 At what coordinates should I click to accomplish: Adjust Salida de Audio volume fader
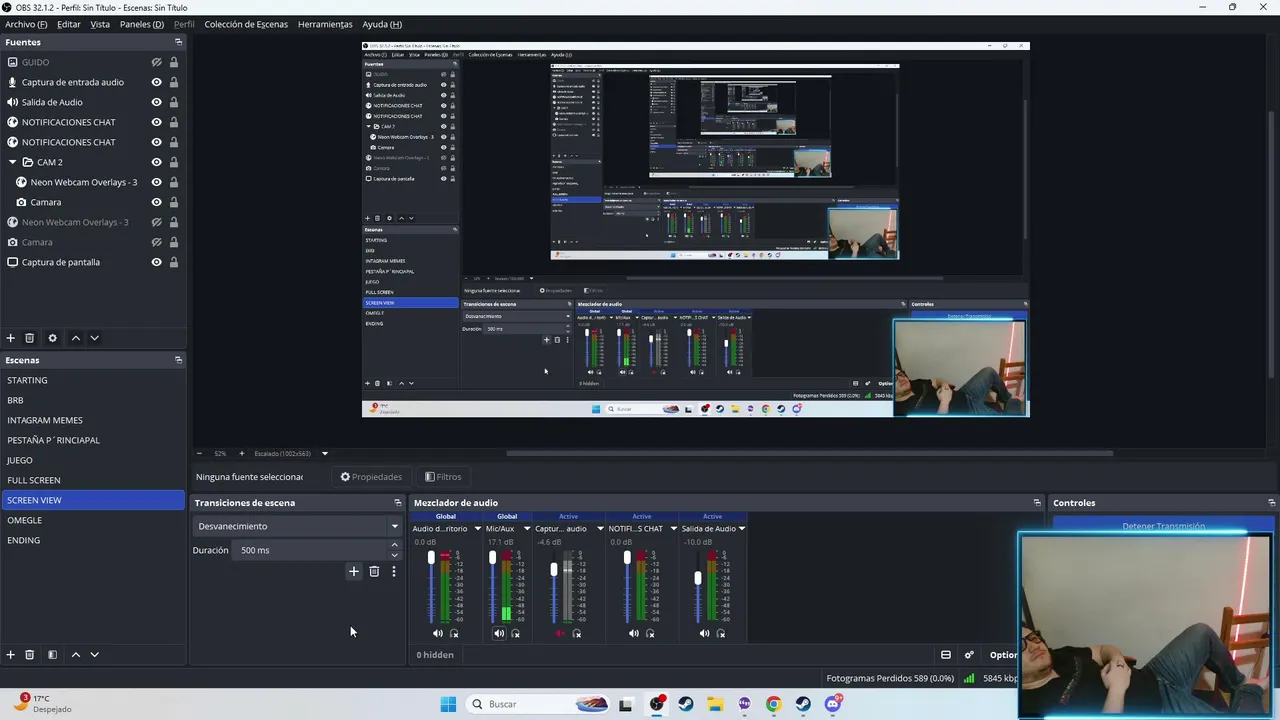point(697,578)
